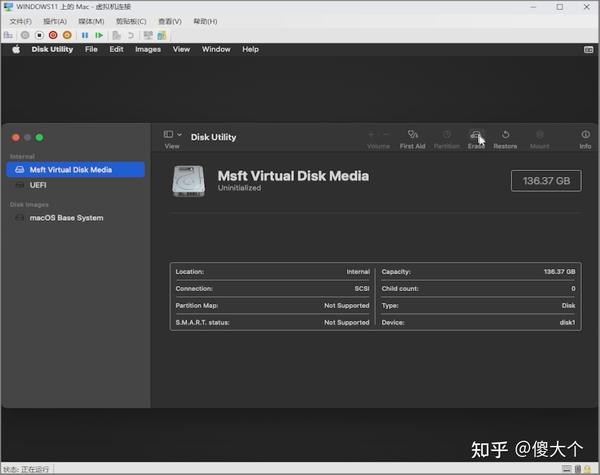Click the Connection value SCSI

362,289
